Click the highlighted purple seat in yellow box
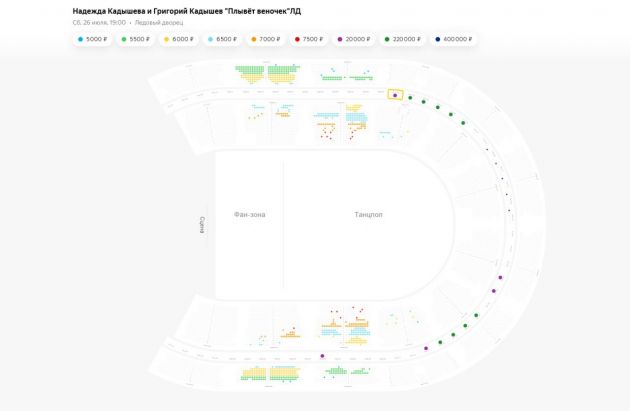 click(x=395, y=94)
